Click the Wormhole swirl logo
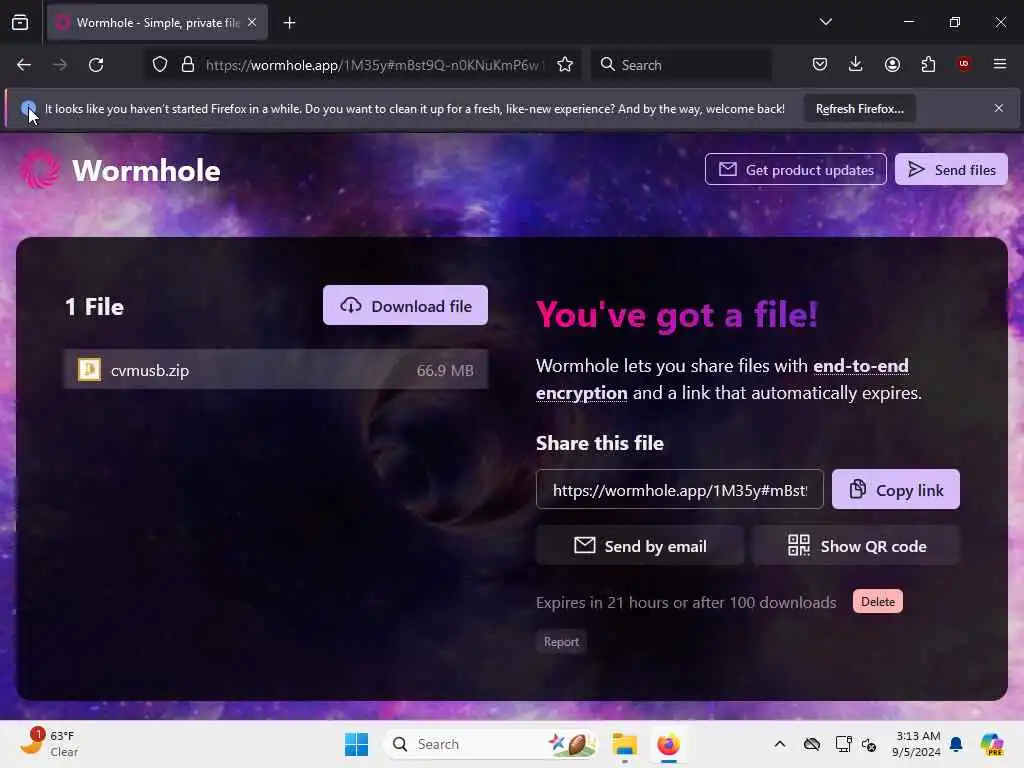This screenshot has height=768, width=1024. (40, 169)
